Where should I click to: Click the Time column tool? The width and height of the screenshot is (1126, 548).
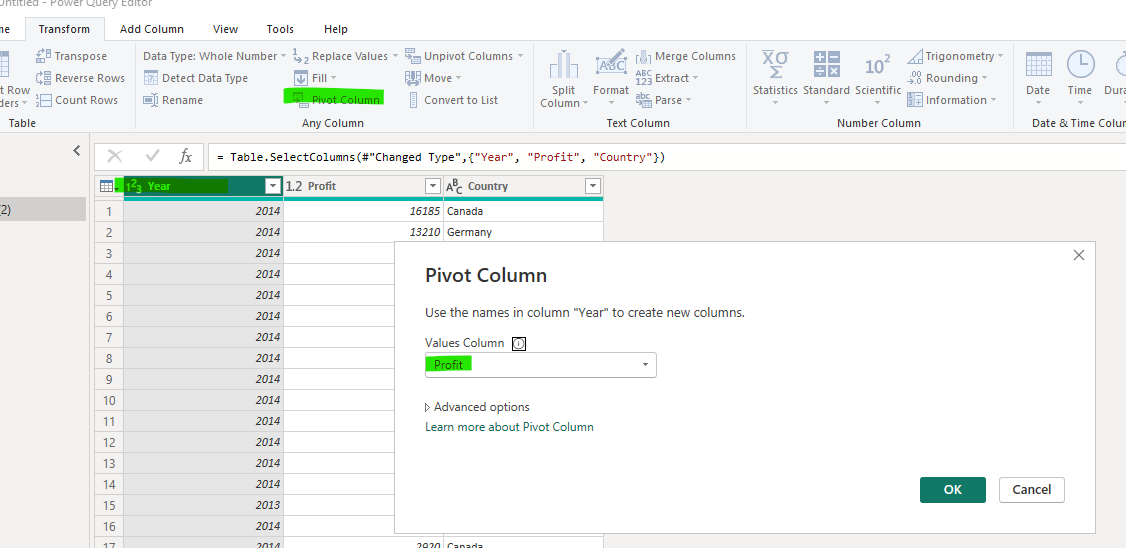point(1079,79)
